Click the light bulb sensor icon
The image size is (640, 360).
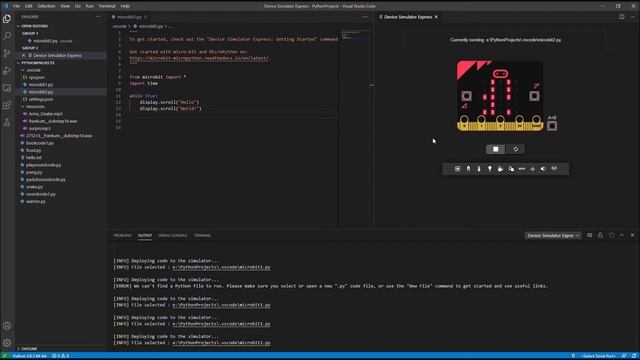(x=489, y=169)
